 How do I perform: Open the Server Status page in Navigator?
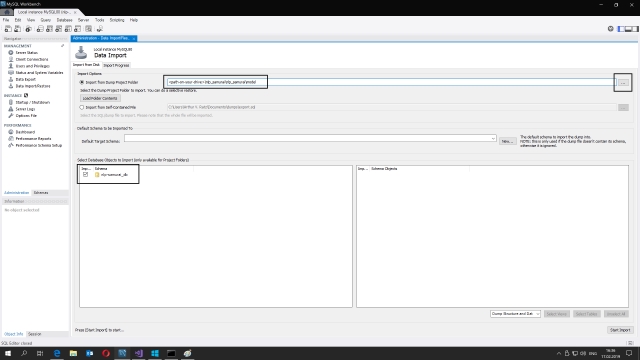coord(26,53)
